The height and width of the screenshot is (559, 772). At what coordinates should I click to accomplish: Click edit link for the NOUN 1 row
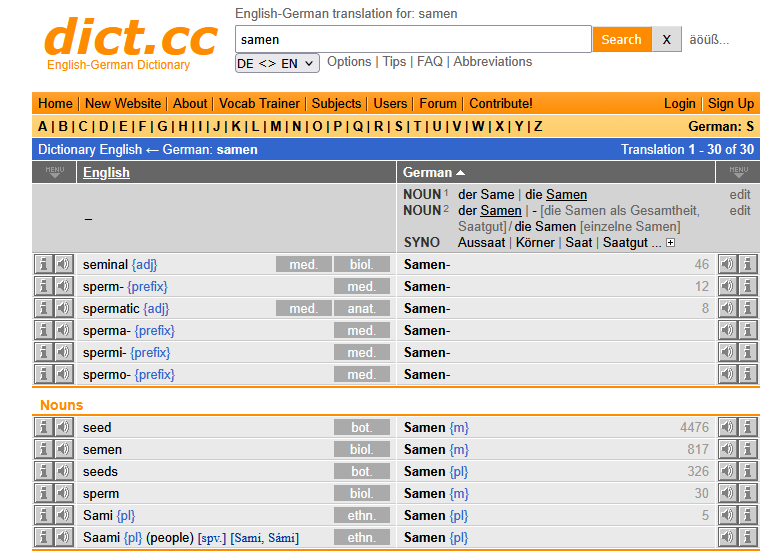click(x=740, y=195)
